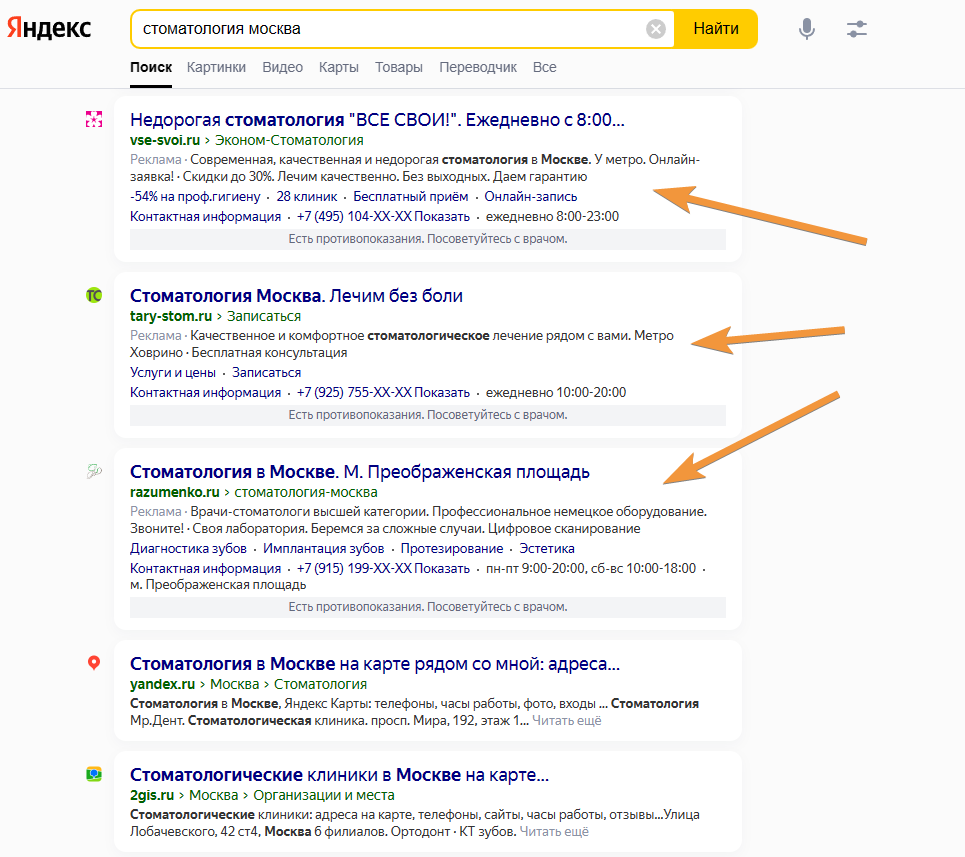Open the стоматология-москва breadcrumb link
Screen dimensions: 965x857
[306, 492]
